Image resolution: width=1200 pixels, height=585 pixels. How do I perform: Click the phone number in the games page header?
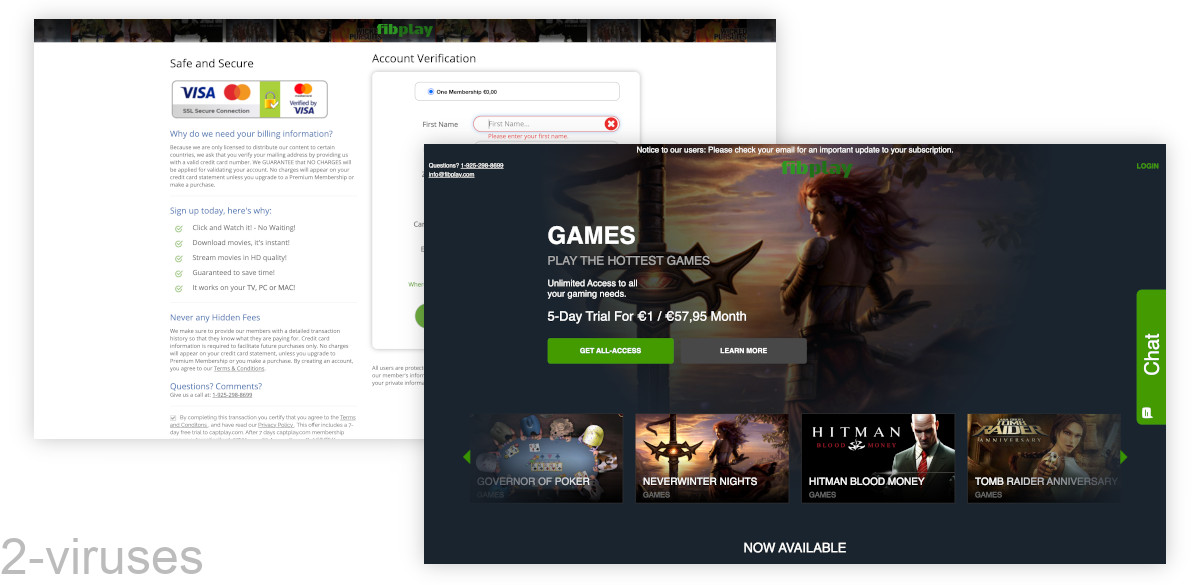click(x=482, y=165)
